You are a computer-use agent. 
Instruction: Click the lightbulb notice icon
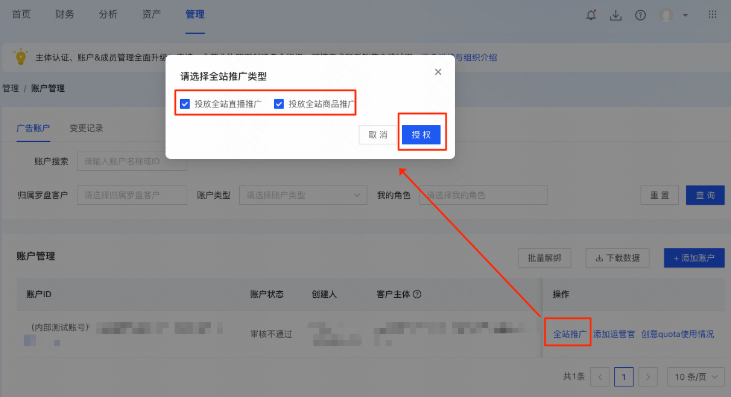pos(21,57)
